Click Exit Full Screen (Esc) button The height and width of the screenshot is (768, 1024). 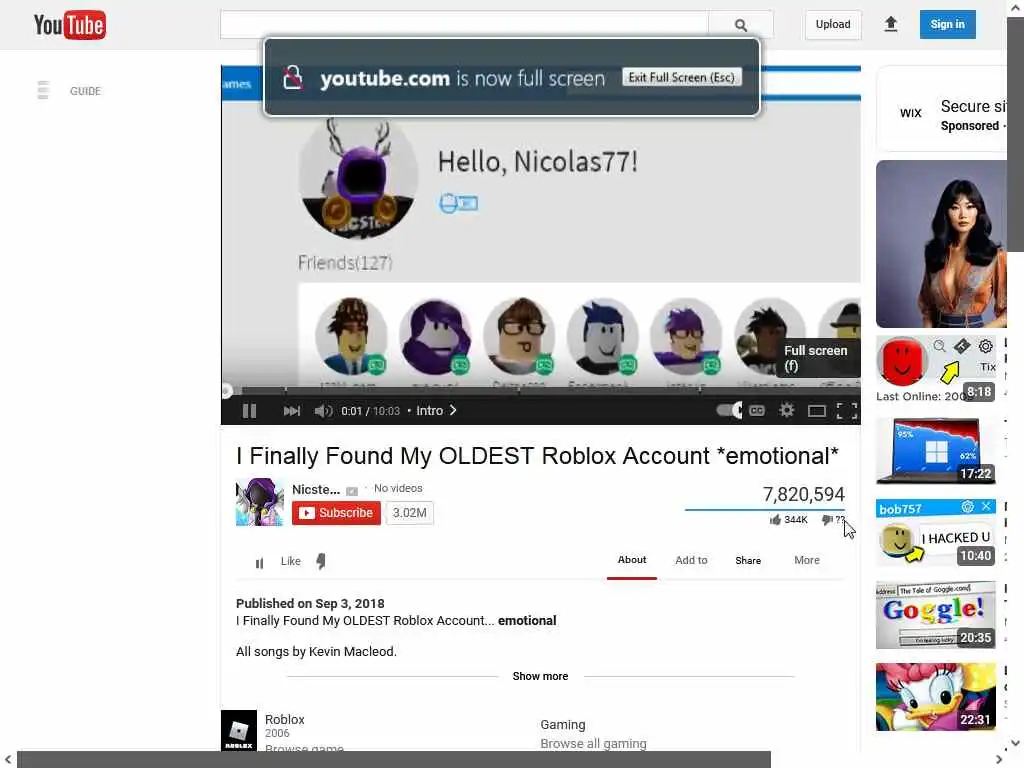coord(682,77)
